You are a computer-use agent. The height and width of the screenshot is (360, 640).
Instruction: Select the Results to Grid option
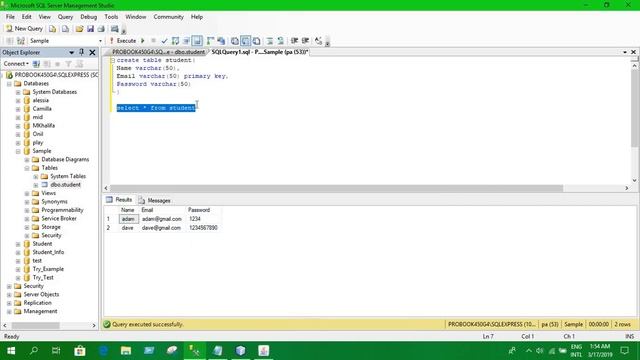pos(245,41)
